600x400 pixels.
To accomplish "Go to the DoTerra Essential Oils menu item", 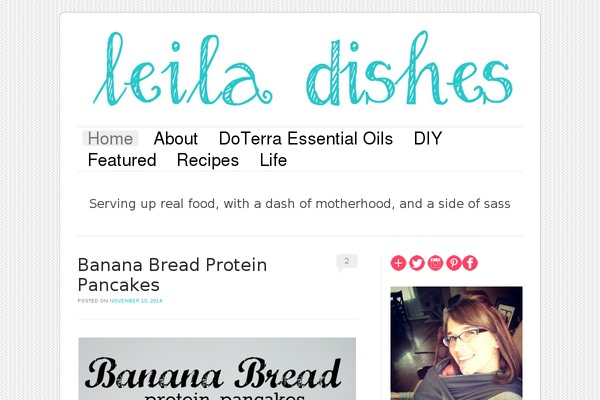I will pos(306,138).
